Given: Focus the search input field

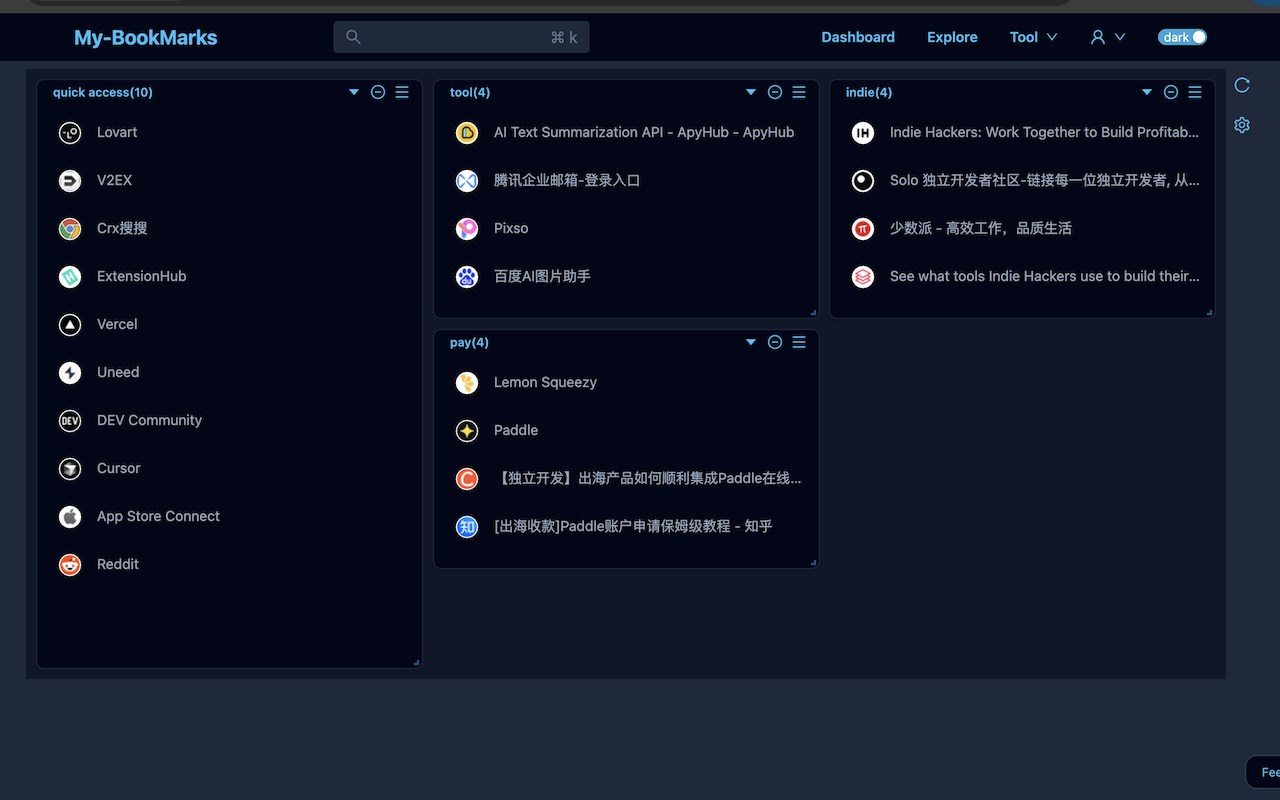Looking at the screenshot, I should pos(461,37).
